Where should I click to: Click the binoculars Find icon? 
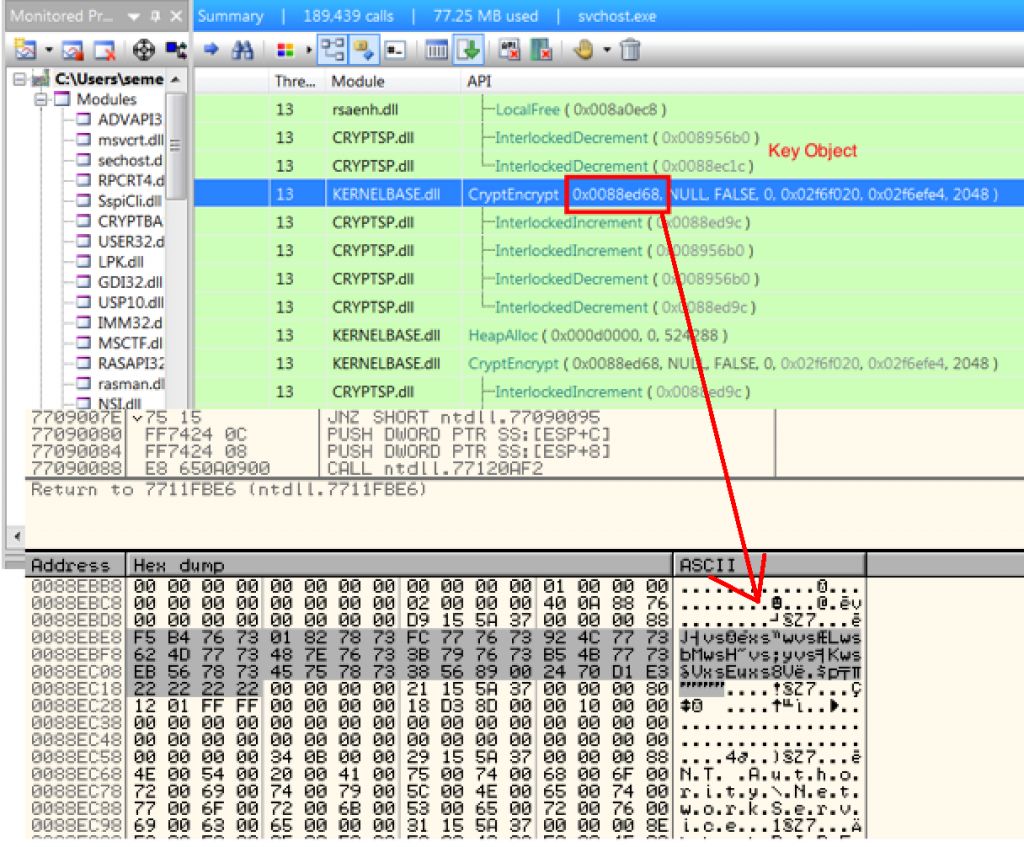tap(242, 49)
